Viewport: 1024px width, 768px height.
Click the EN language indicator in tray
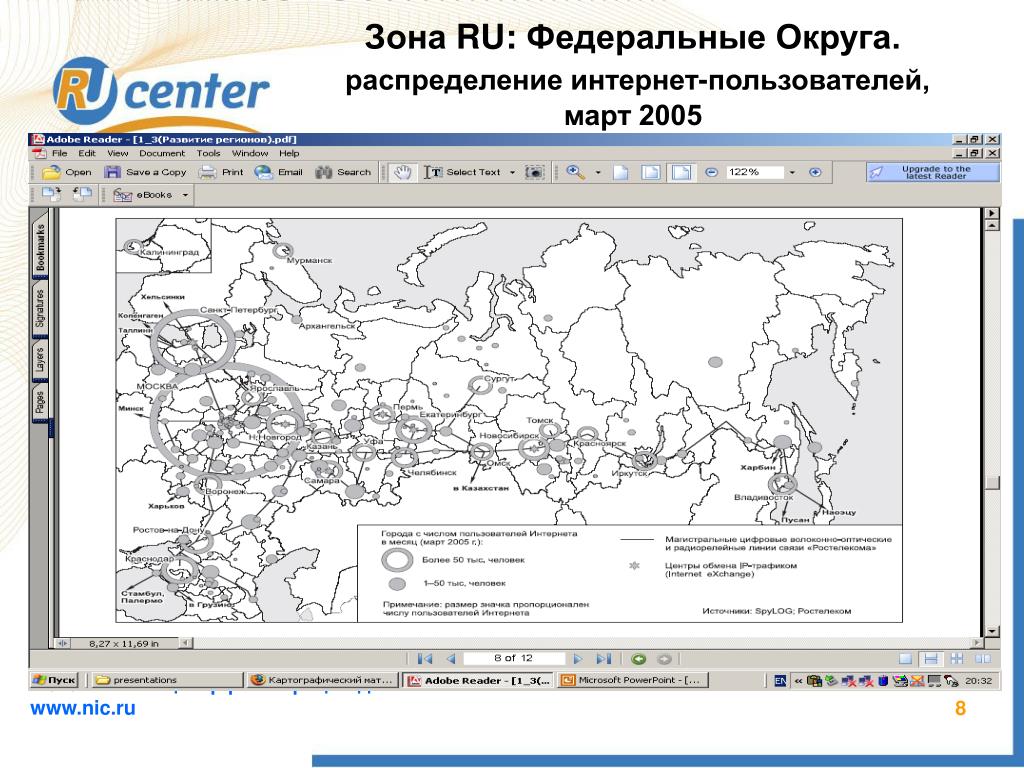click(x=780, y=680)
